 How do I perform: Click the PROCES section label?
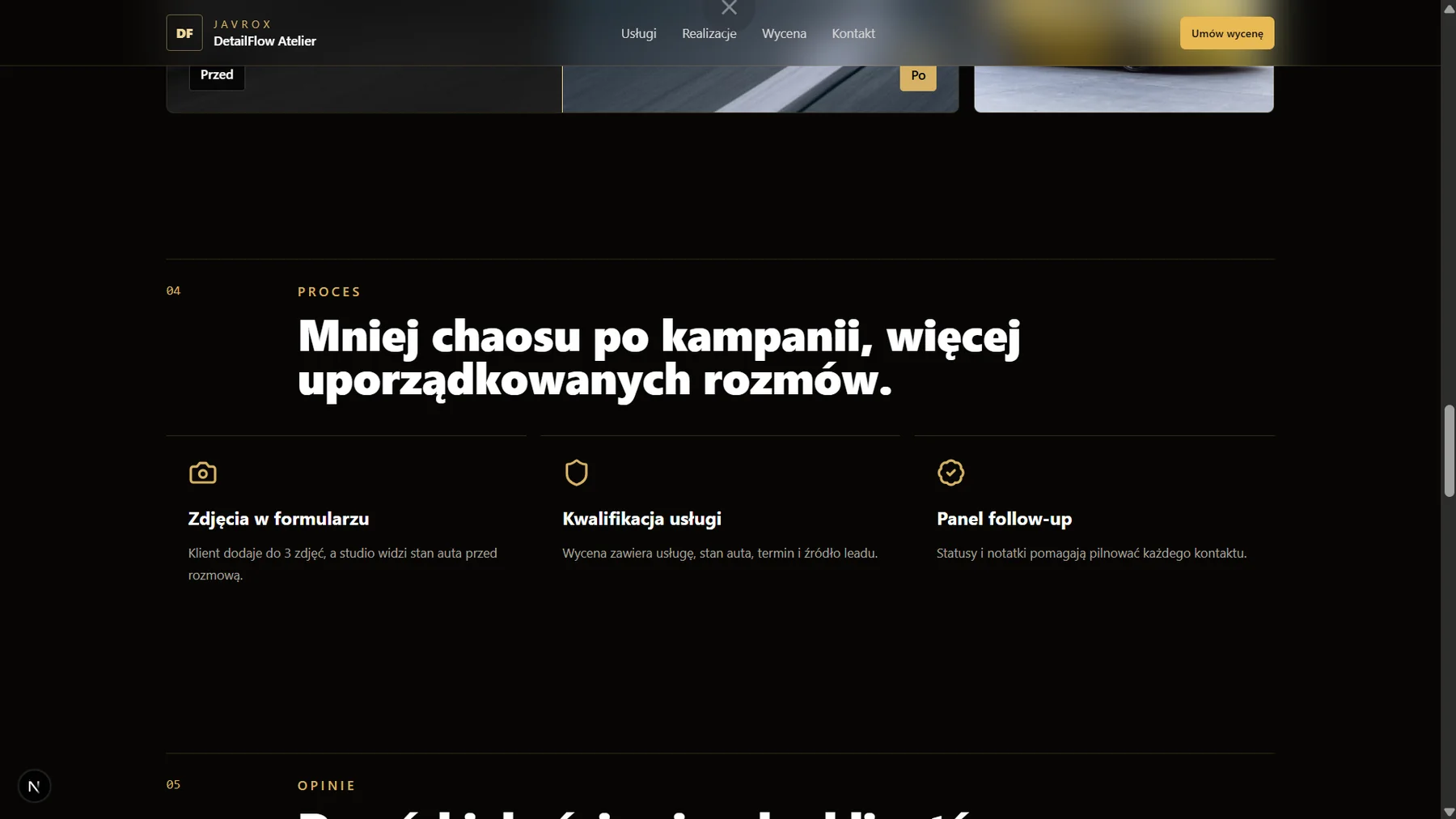point(329,291)
